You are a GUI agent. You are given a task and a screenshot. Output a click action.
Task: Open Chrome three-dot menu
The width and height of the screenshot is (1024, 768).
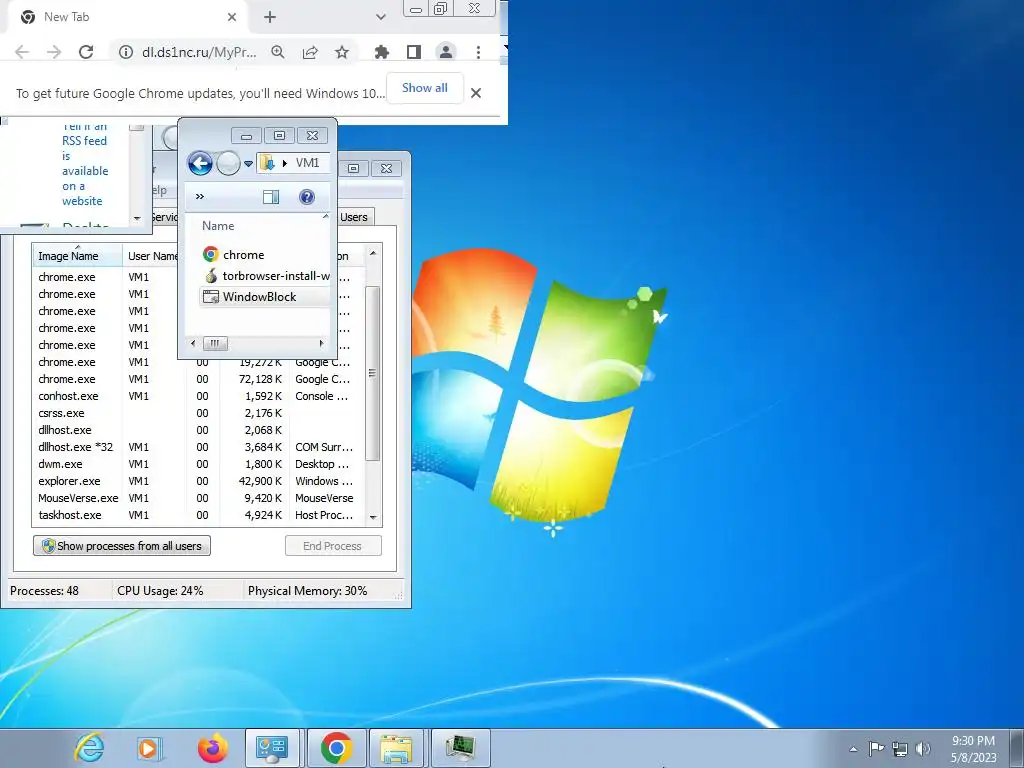point(479,52)
